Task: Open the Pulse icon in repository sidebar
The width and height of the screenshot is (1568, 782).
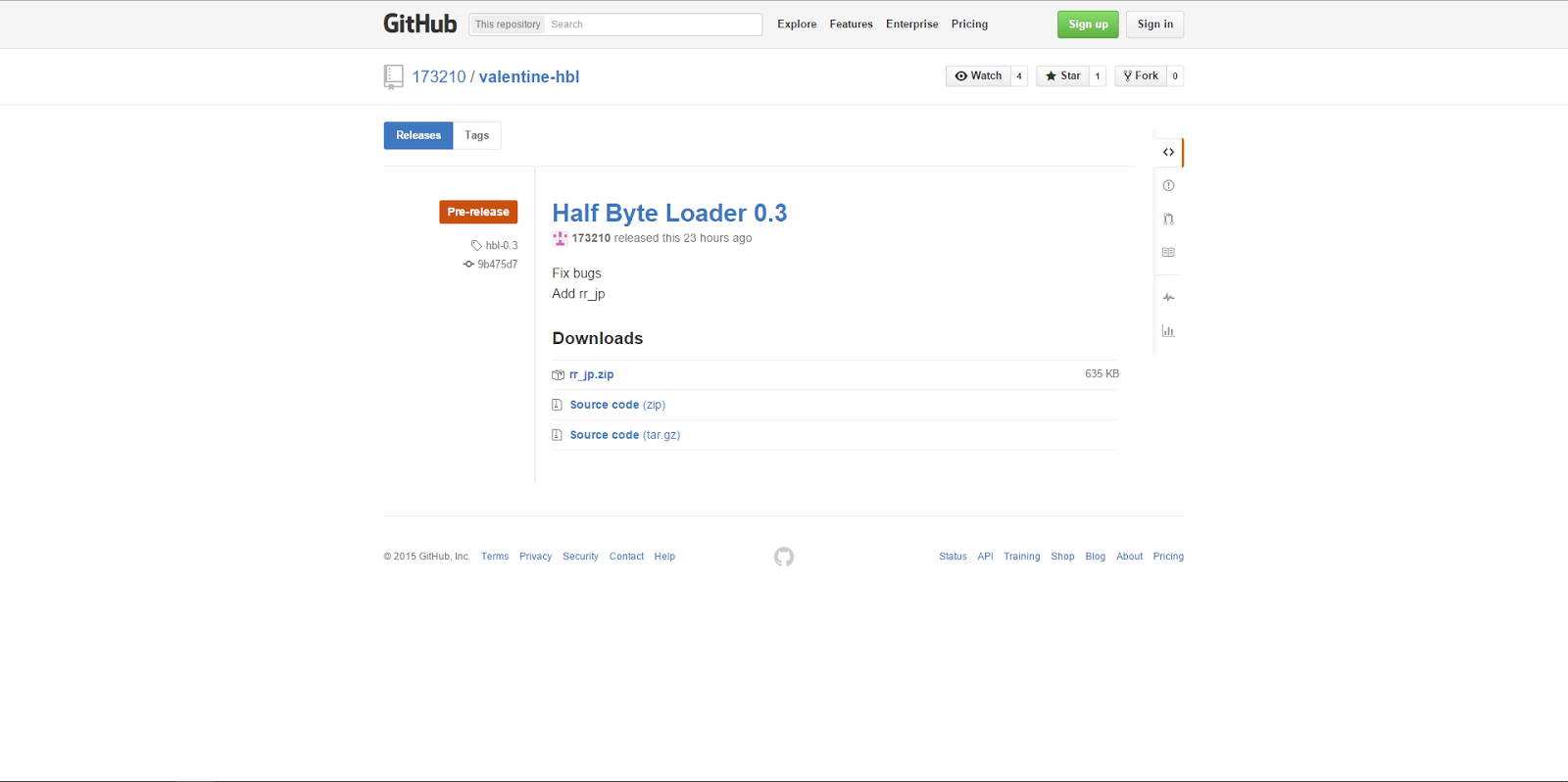Action: 1168,297
